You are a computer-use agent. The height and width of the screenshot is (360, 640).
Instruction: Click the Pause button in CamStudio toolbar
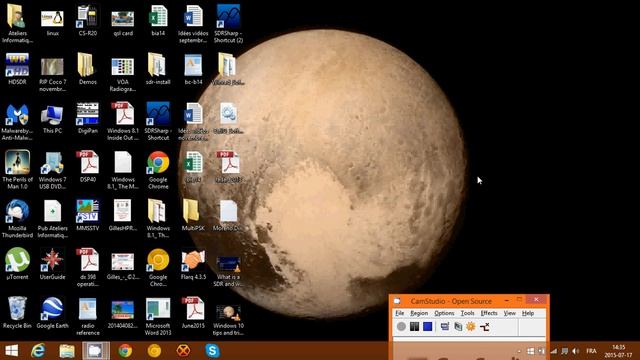(414, 327)
